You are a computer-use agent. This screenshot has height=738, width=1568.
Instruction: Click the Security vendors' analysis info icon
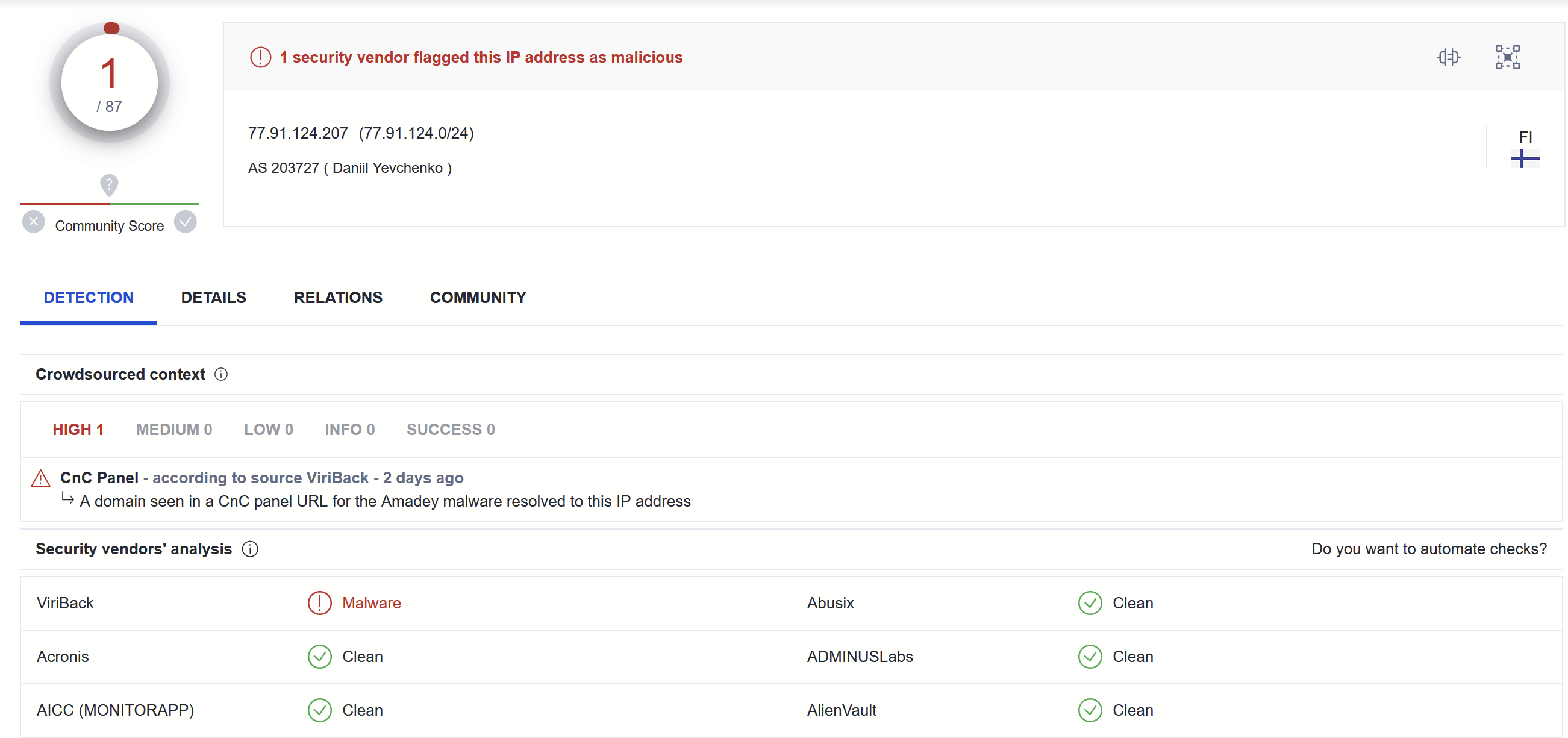coord(250,549)
